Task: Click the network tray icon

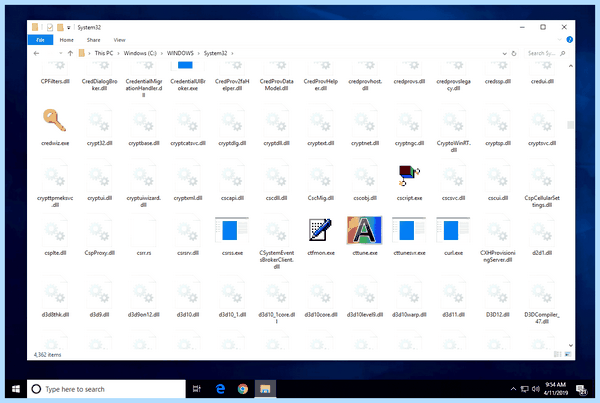Action: pos(525,389)
